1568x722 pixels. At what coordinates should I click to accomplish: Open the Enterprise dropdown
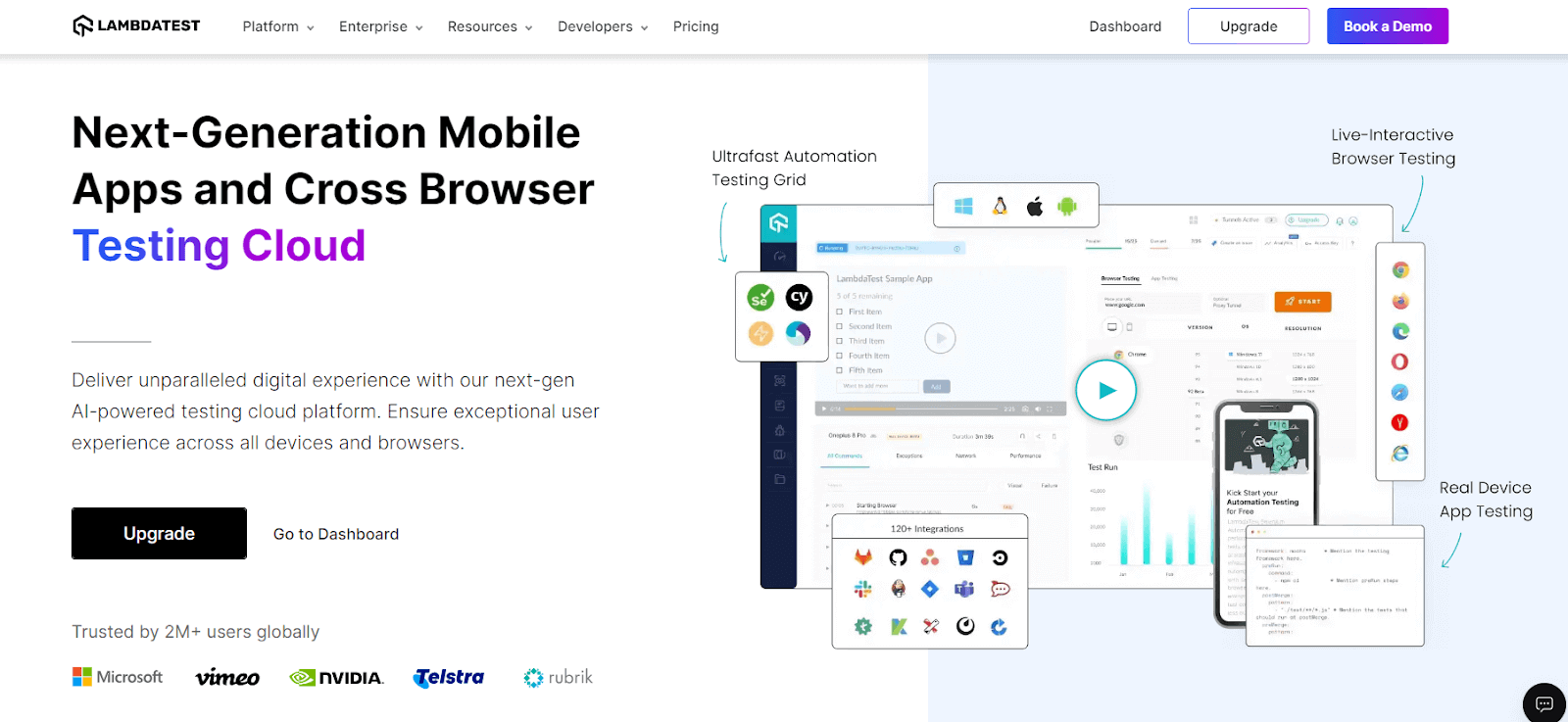[380, 26]
